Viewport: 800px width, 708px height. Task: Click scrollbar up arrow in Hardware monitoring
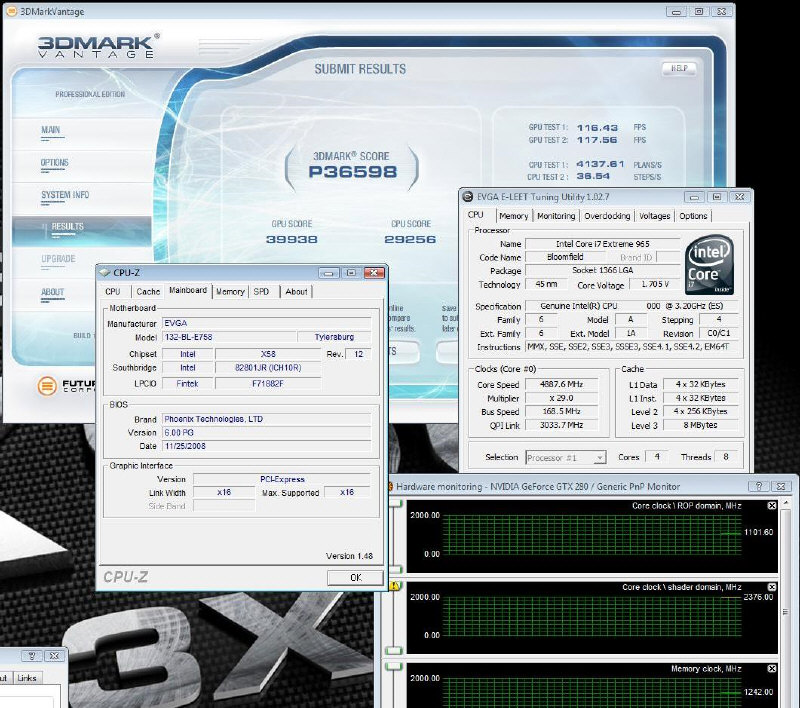coord(785,501)
